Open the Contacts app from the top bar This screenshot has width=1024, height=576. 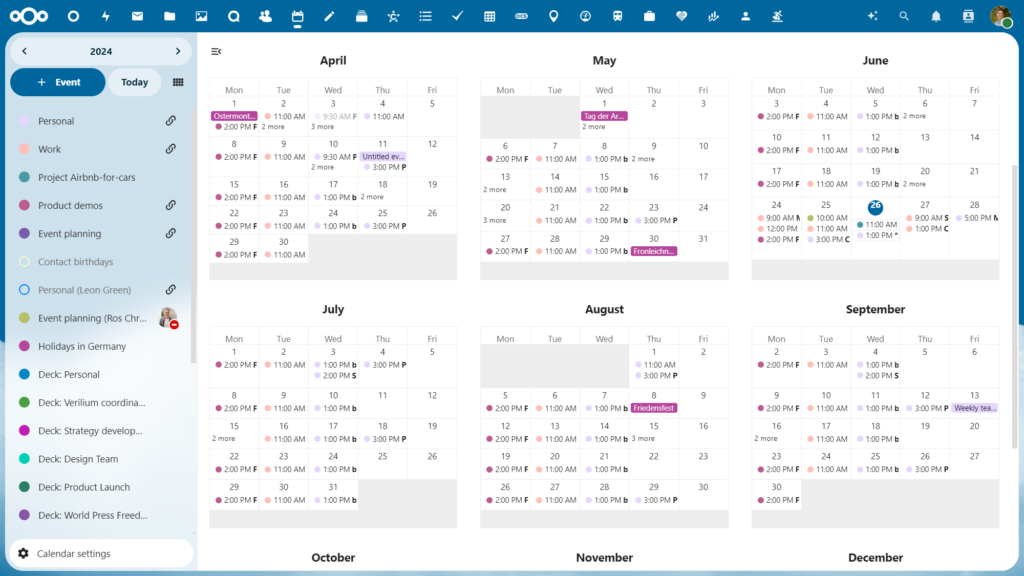pyautogui.click(x=265, y=16)
